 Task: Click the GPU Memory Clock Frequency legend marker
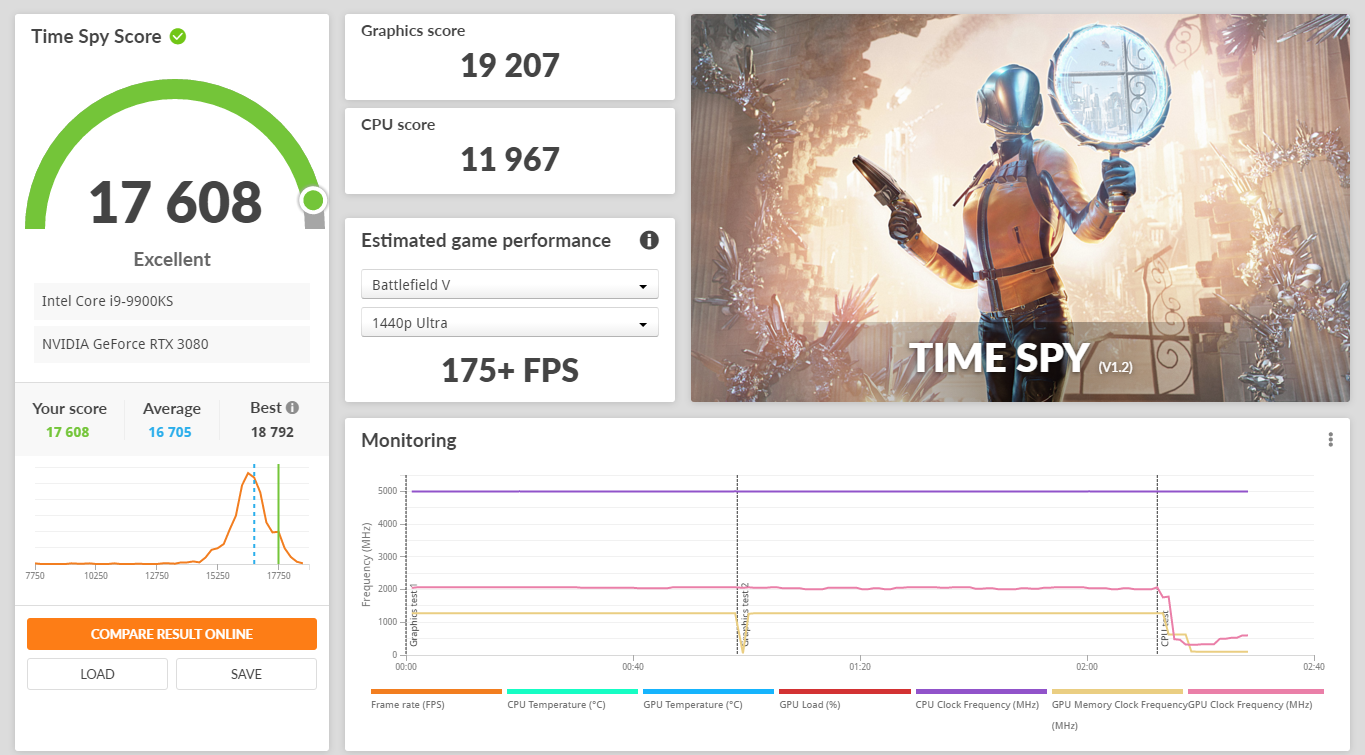(1117, 691)
